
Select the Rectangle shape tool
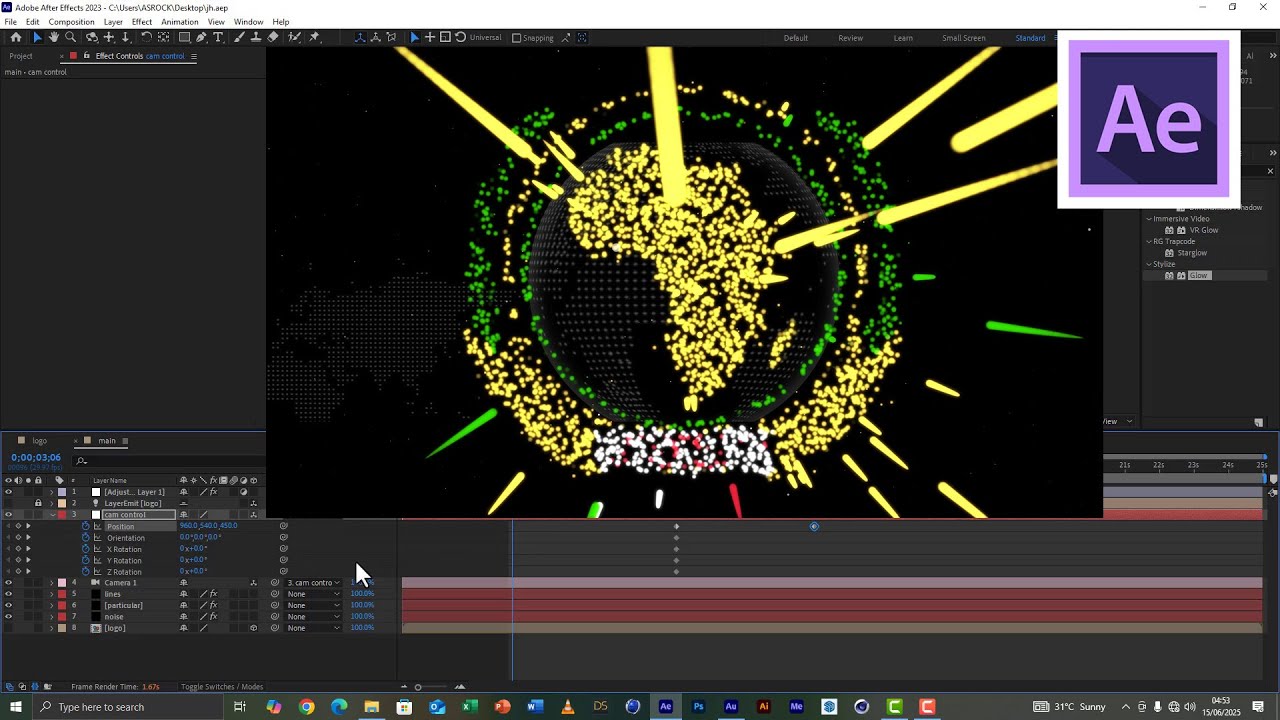coord(184,37)
